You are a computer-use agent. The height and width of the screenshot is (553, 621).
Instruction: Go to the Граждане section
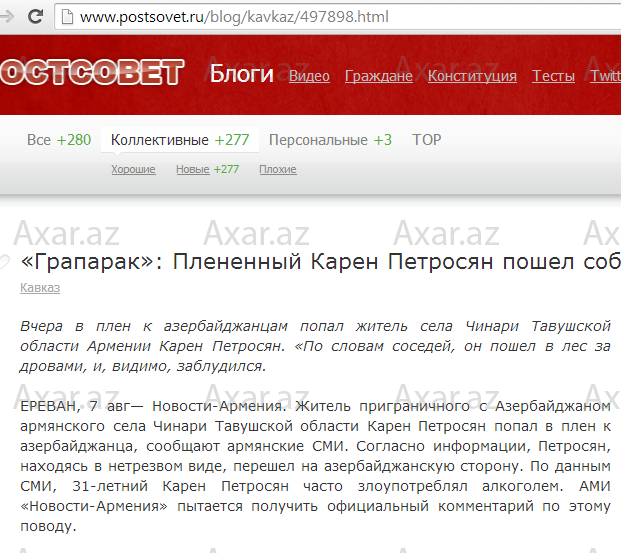coord(379,76)
